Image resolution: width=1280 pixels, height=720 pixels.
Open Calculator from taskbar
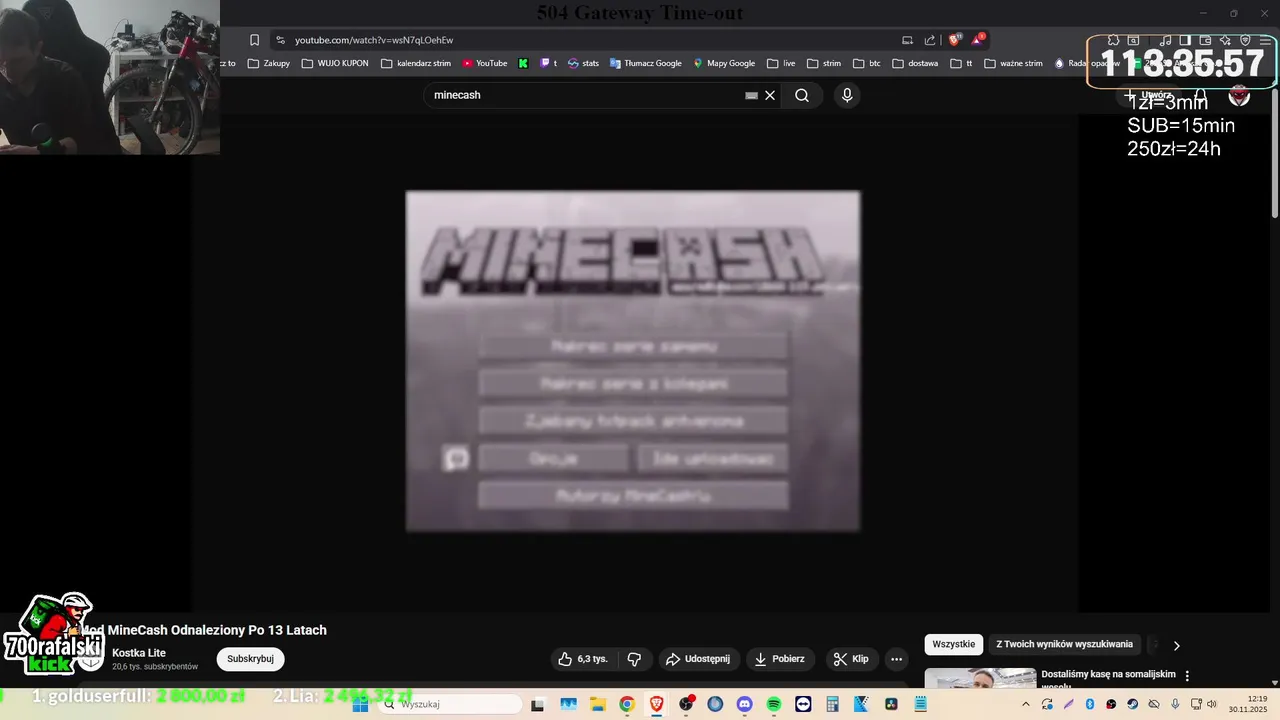click(832, 704)
